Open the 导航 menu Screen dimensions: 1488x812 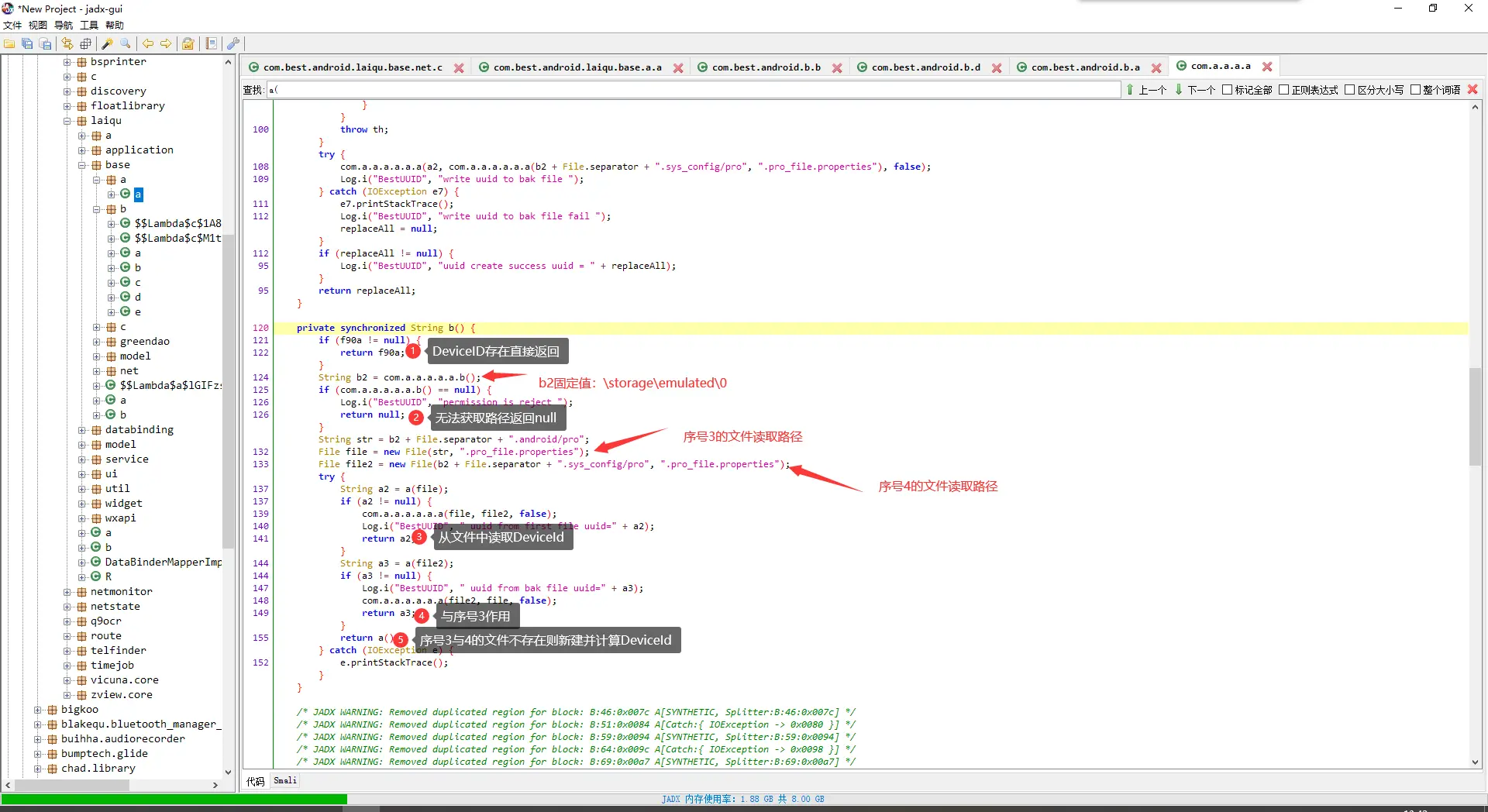pos(64,26)
